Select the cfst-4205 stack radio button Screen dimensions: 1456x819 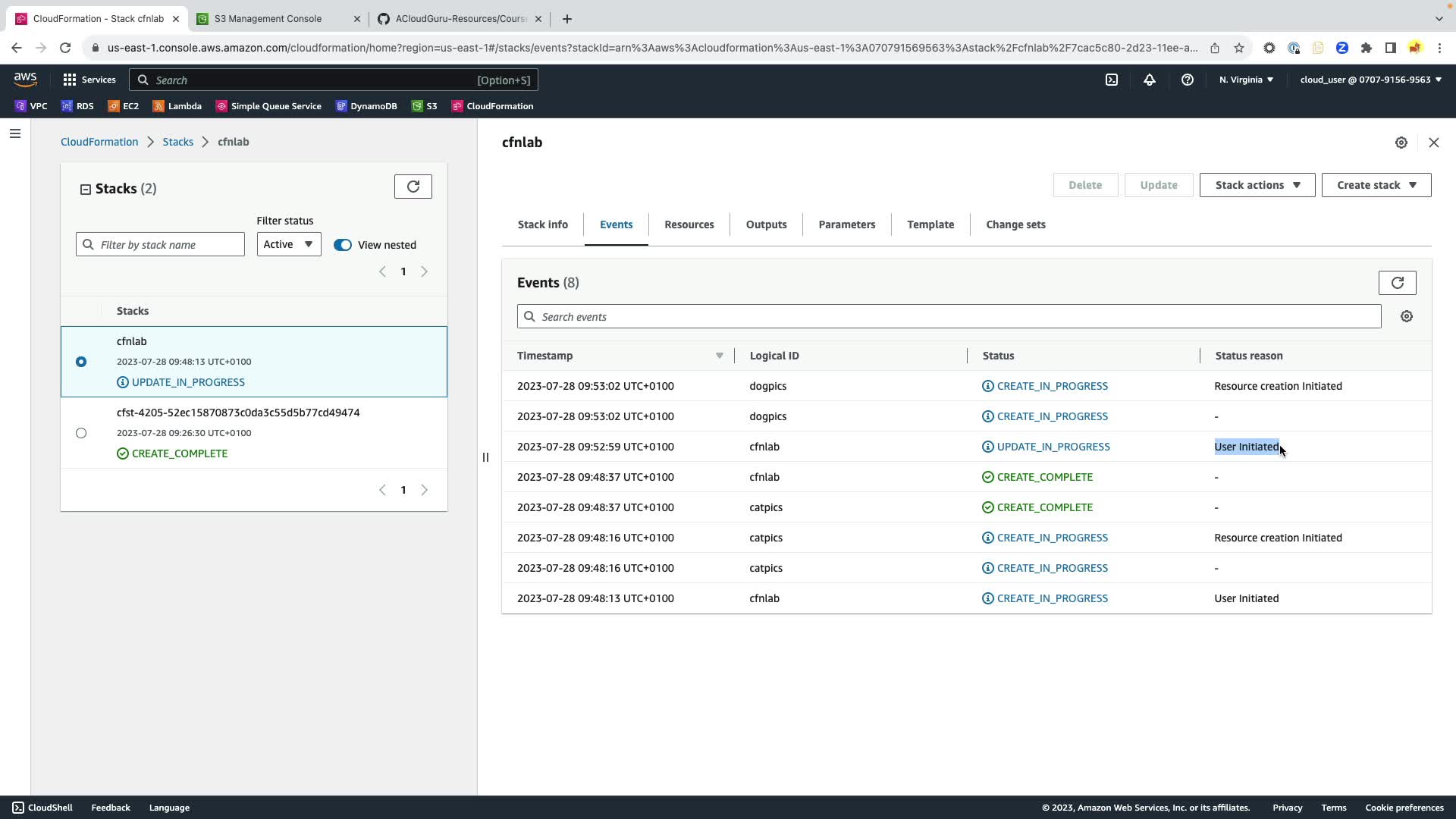[81, 433]
